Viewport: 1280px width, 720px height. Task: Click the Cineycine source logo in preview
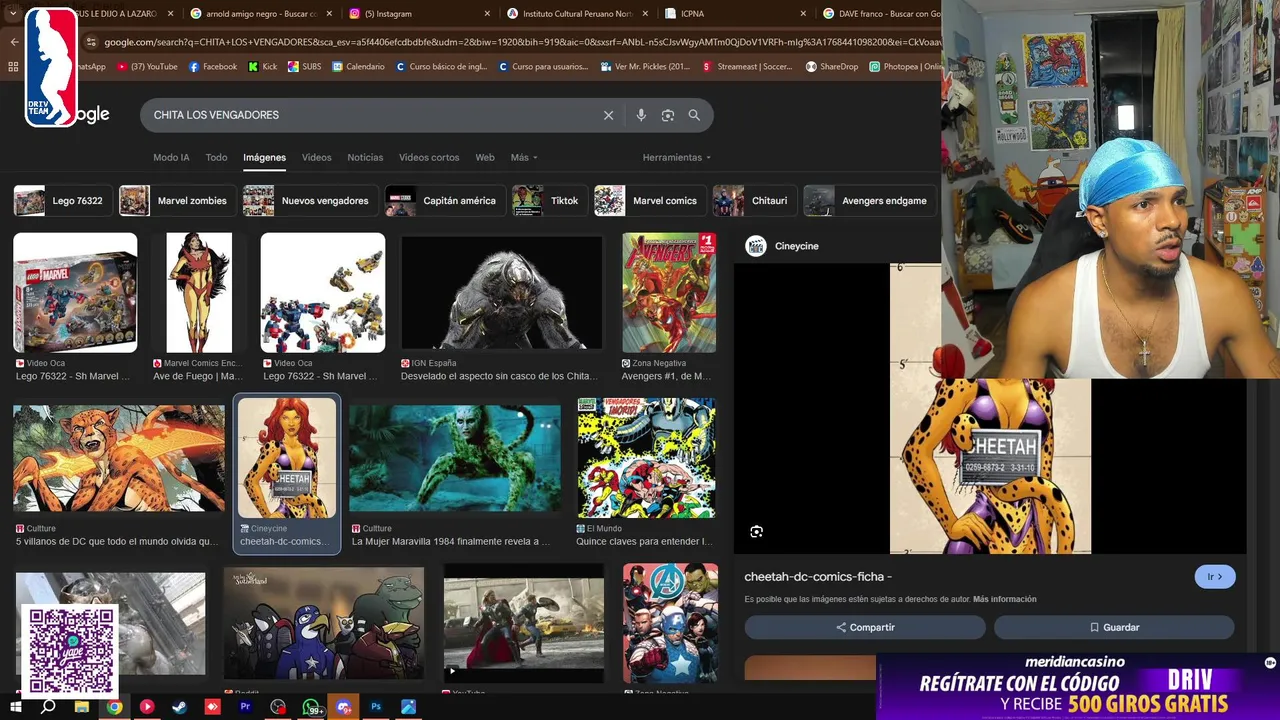756,246
